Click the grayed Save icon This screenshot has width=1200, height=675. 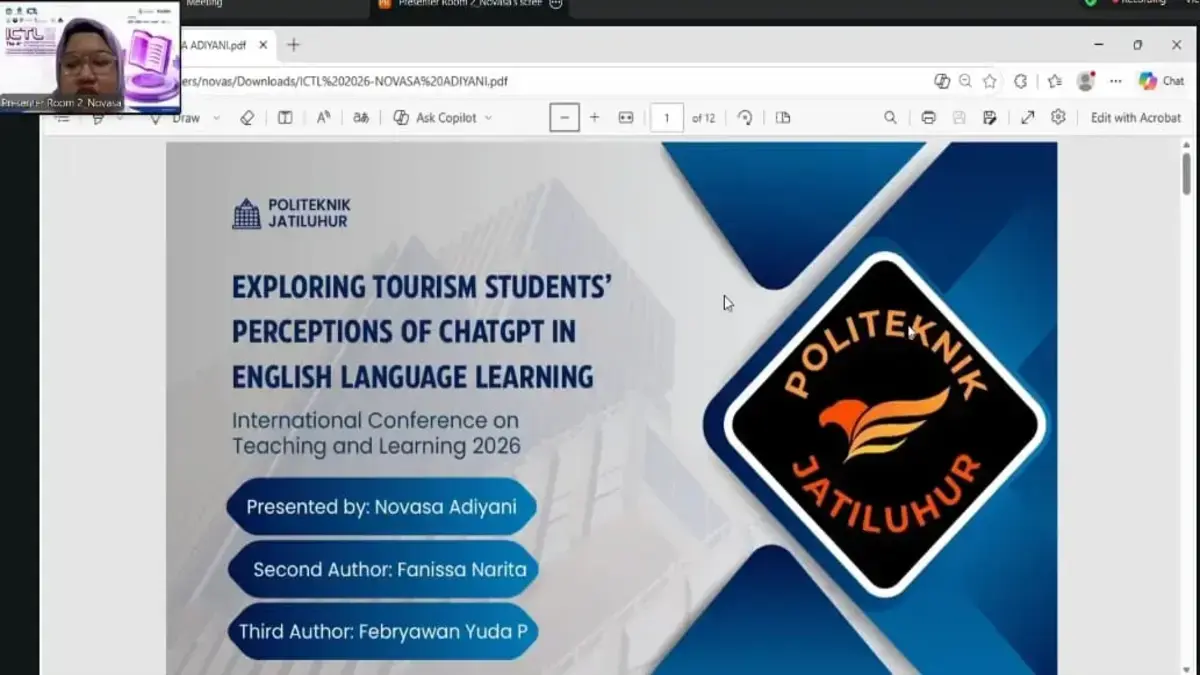click(959, 118)
